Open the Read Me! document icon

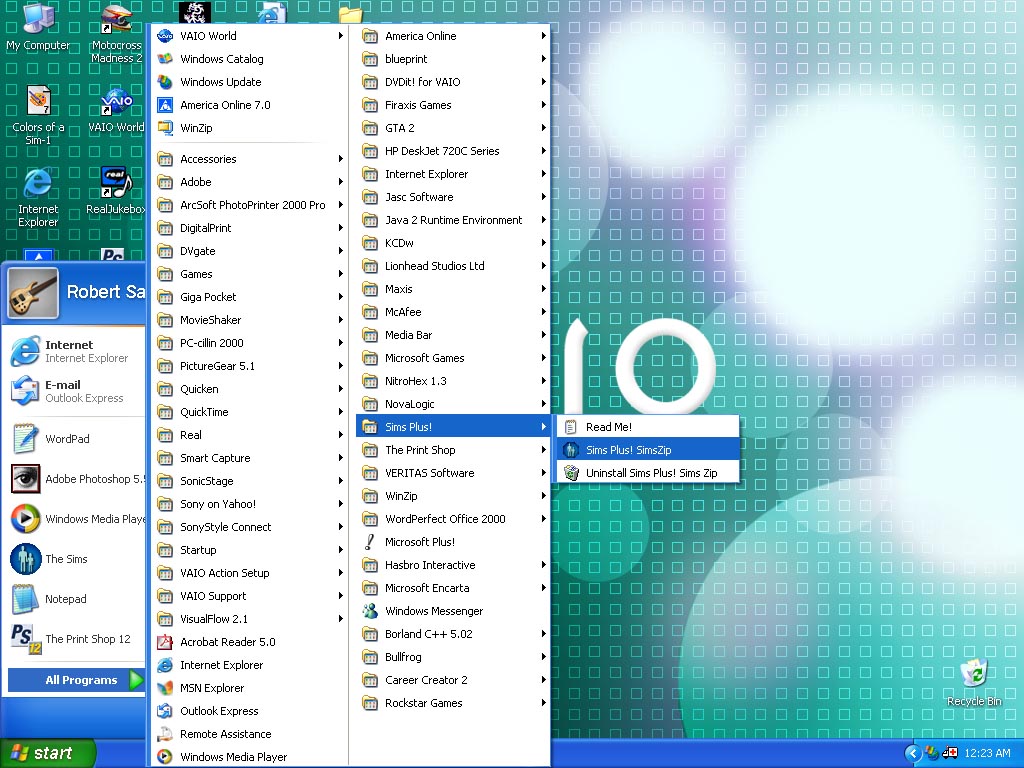tap(571, 427)
